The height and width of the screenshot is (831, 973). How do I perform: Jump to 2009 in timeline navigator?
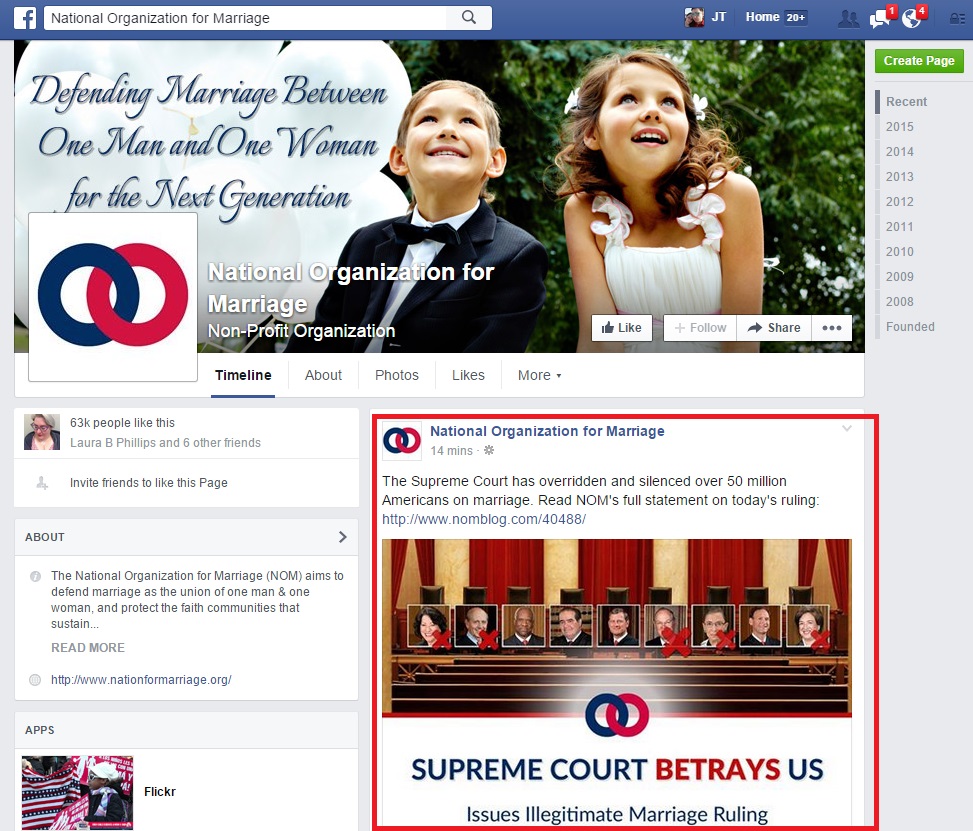pyautogui.click(x=899, y=277)
